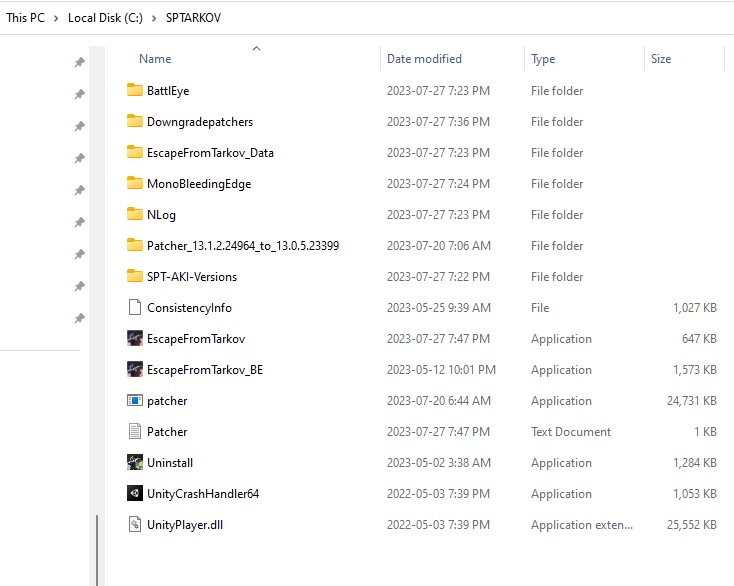Select the Downgradepatchers folder name

[x=200, y=122]
